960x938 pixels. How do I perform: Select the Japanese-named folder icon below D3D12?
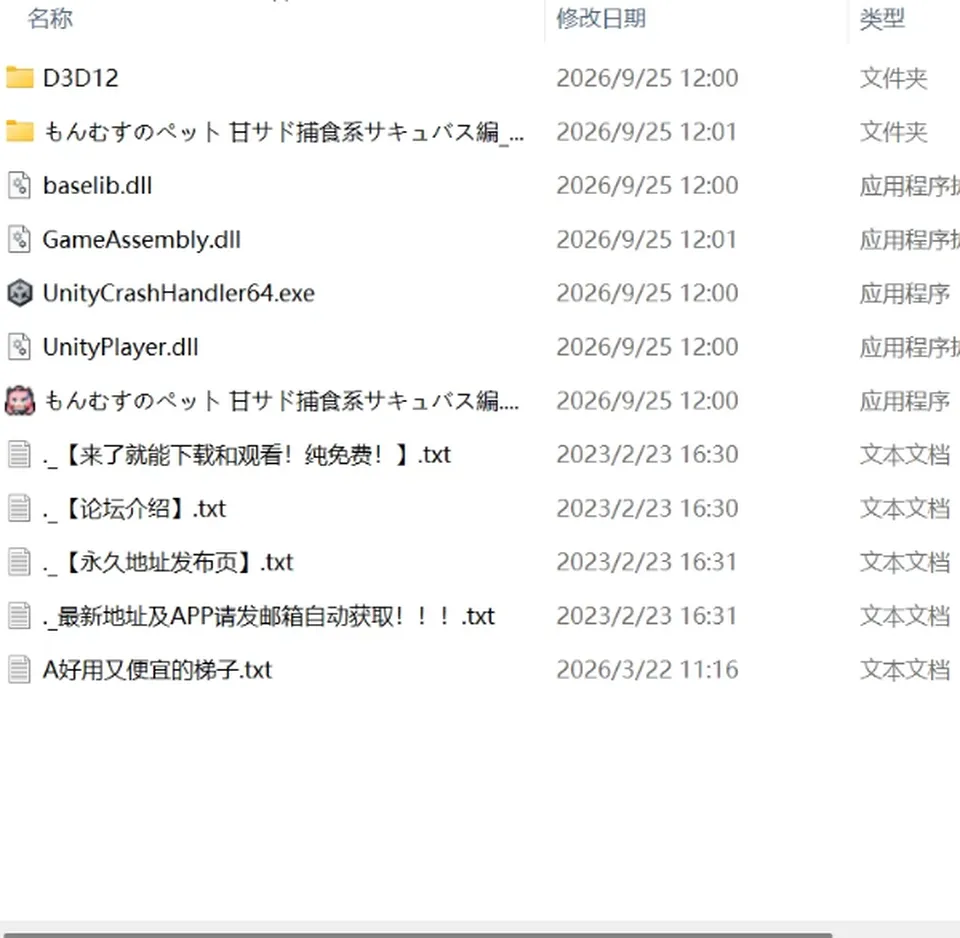pos(20,132)
